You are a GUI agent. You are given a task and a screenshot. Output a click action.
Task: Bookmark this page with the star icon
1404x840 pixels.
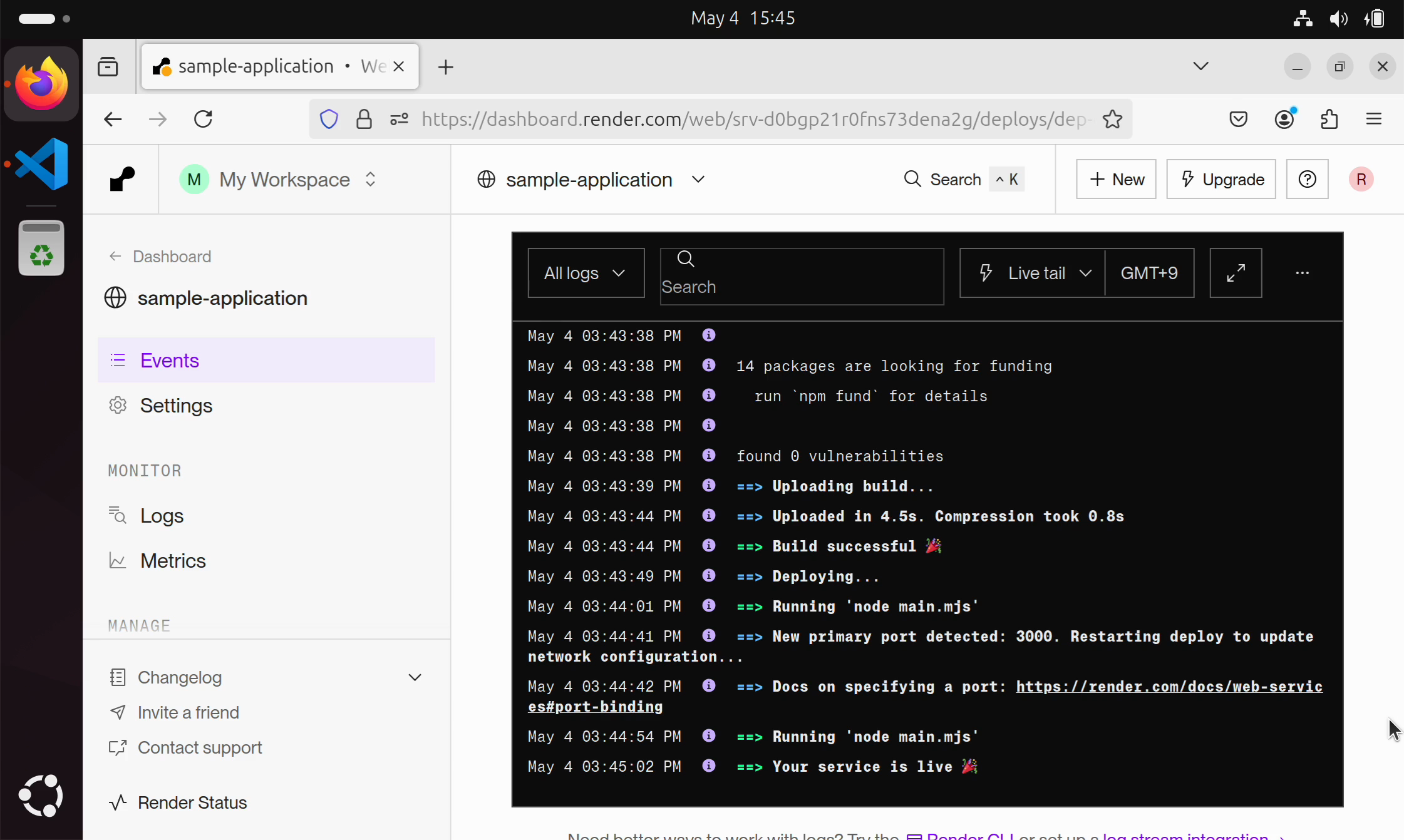click(x=1112, y=119)
